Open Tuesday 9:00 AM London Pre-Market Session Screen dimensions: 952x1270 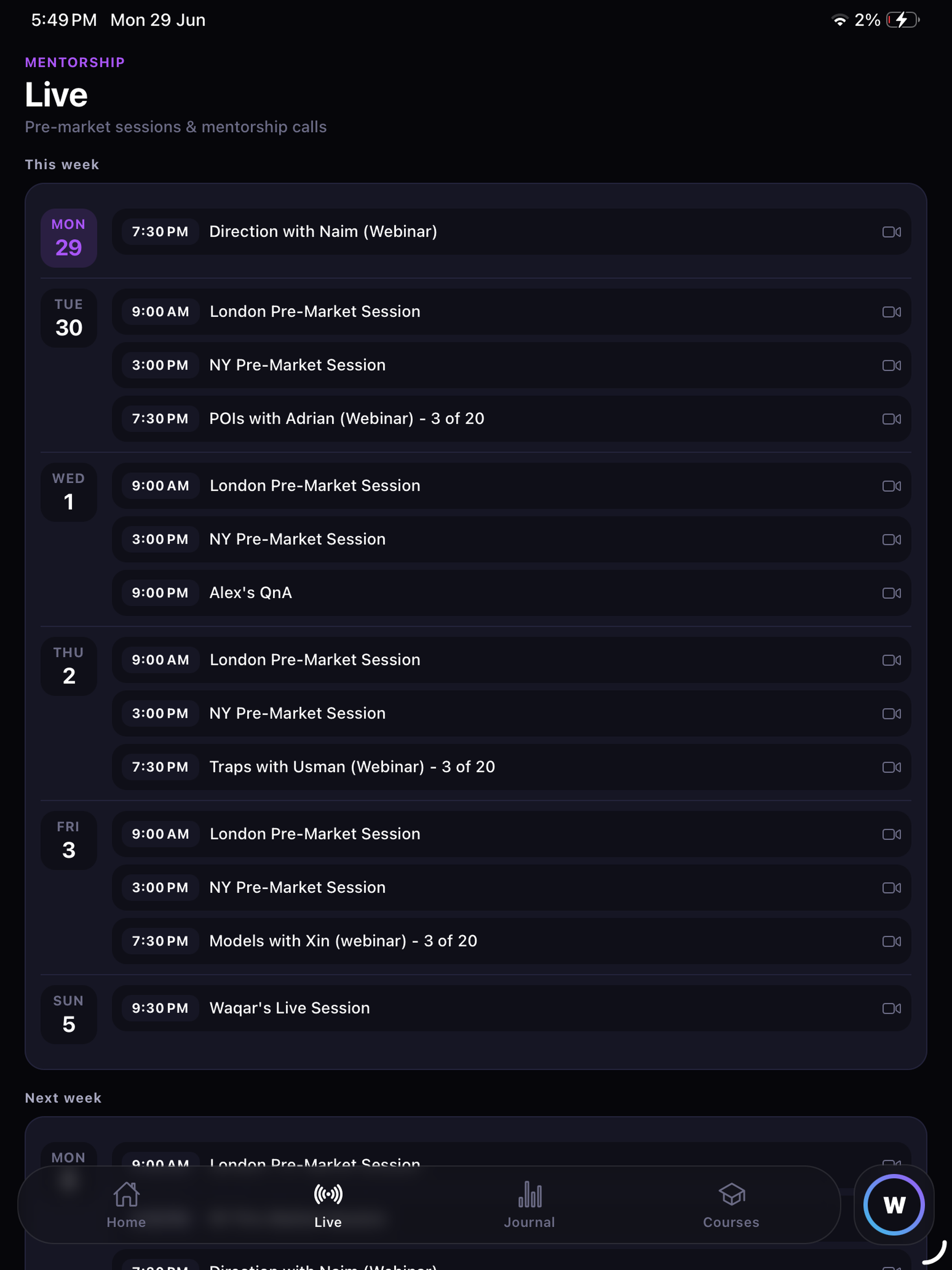pyautogui.click(x=512, y=312)
